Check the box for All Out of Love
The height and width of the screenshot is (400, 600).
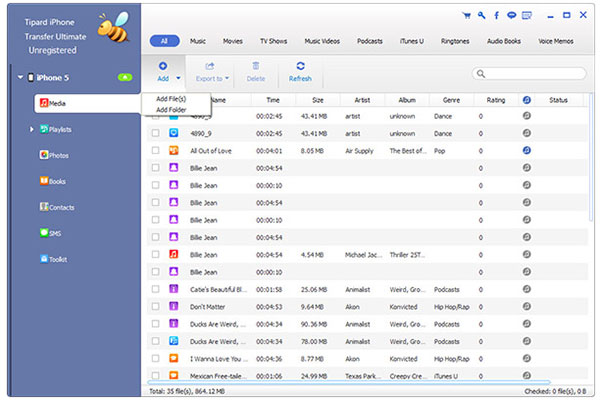click(x=155, y=150)
